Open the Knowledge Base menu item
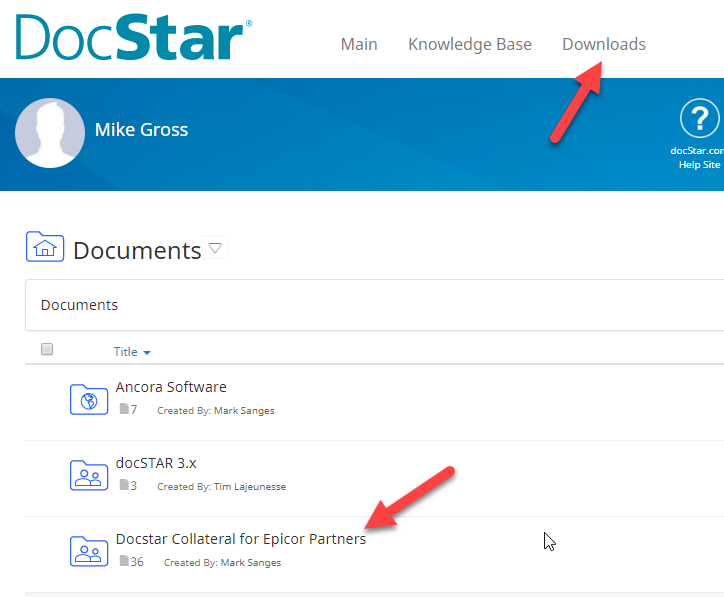Viewport: 724px width, 597px height. coord(470,44)
